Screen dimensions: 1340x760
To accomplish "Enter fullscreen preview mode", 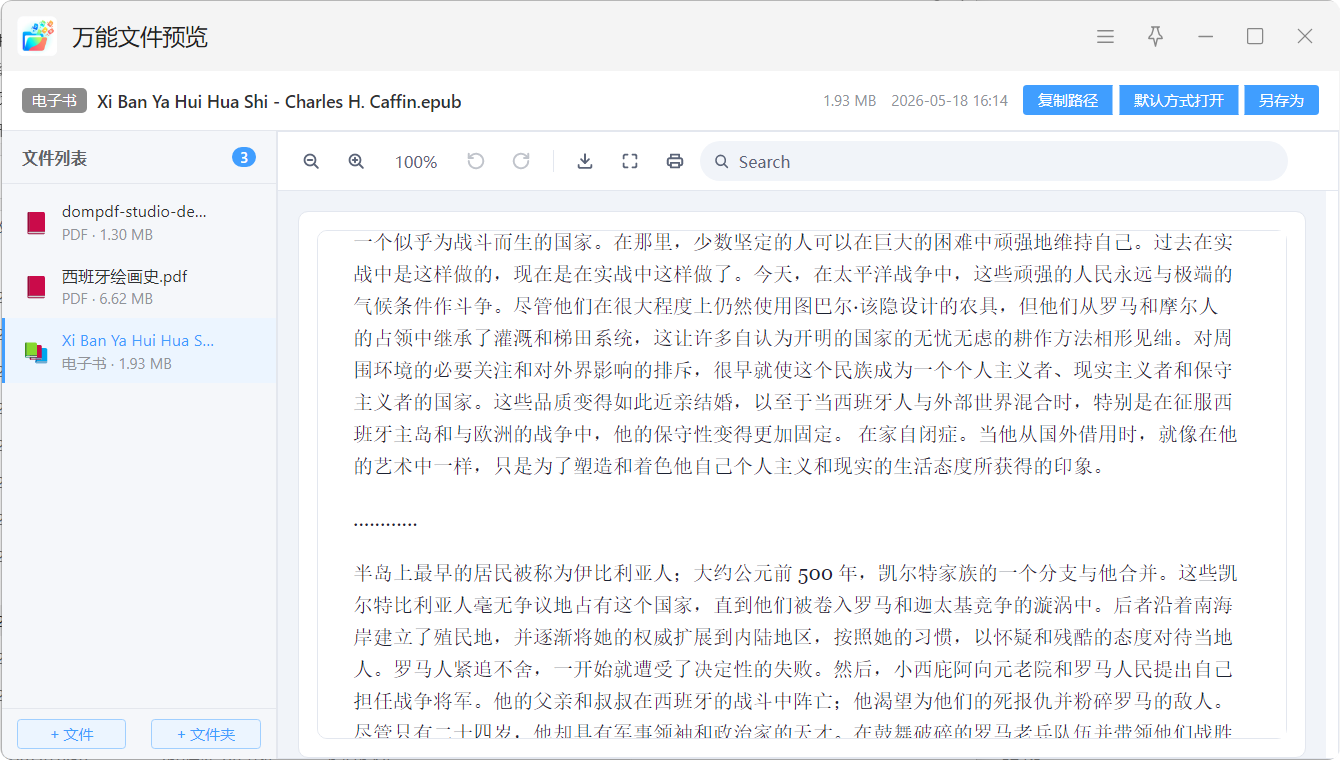I will 630,161.
